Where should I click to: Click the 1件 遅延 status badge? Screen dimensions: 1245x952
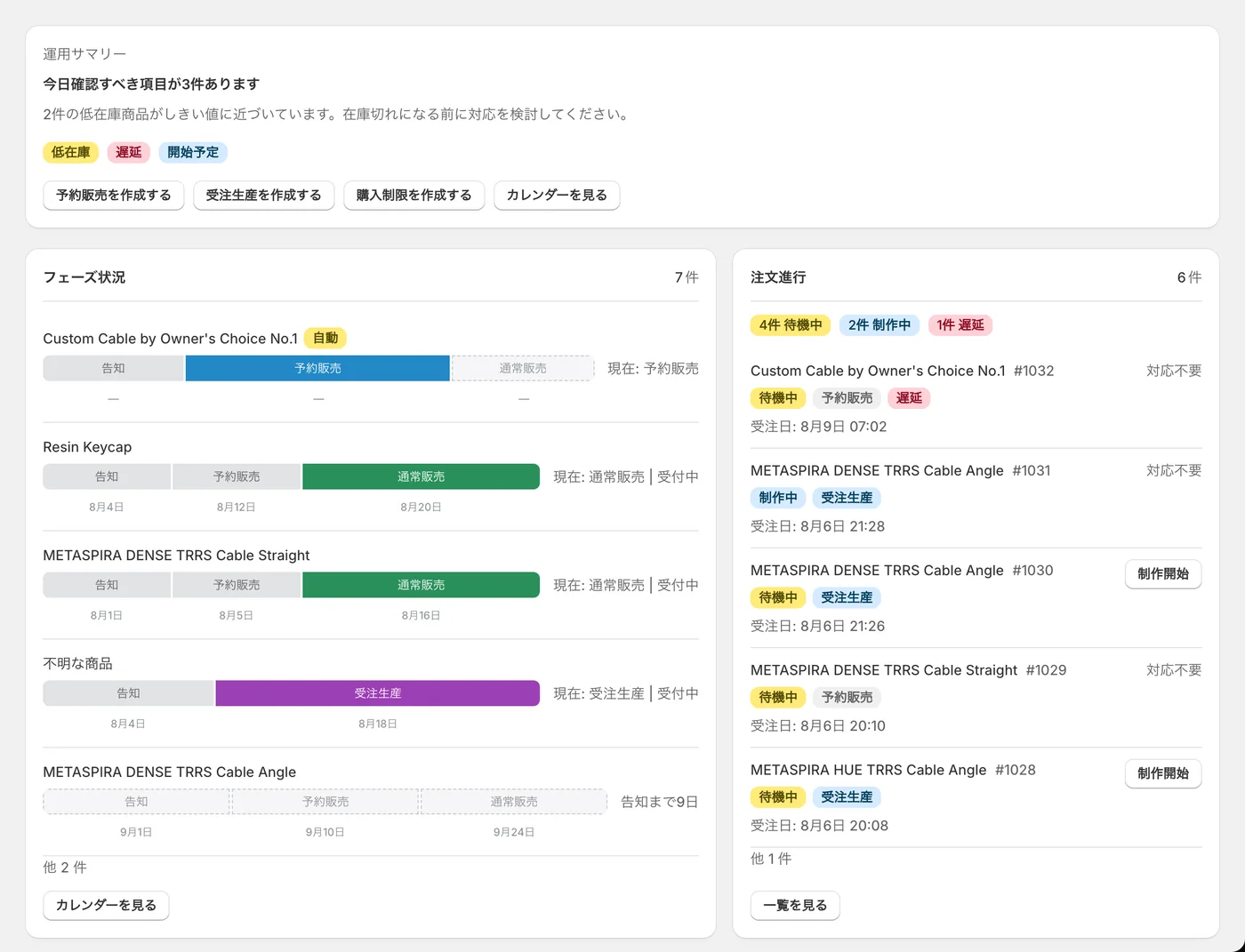click(x=960, y=325)
